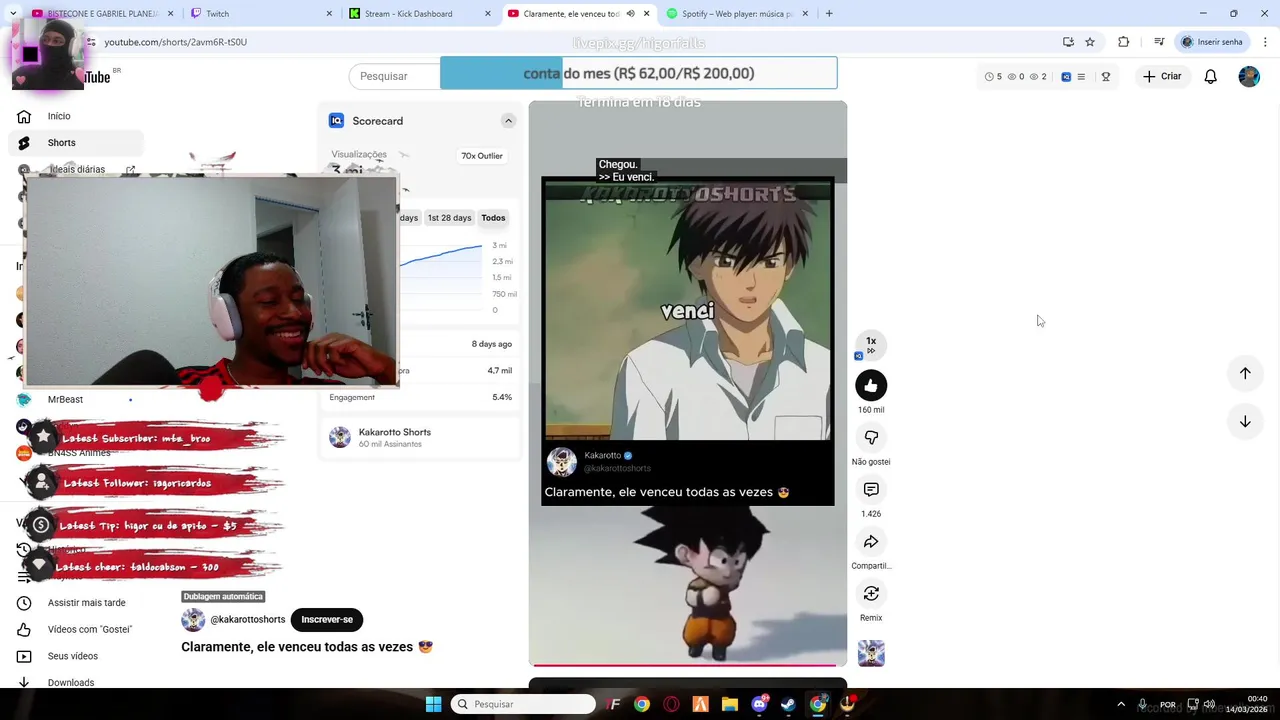
Task: Switch to the Spotify Web player tab
Action: click(x=737, y=13)
